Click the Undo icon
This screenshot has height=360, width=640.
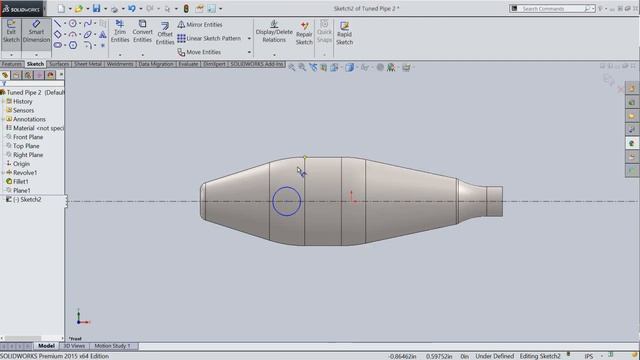point(132,9)
